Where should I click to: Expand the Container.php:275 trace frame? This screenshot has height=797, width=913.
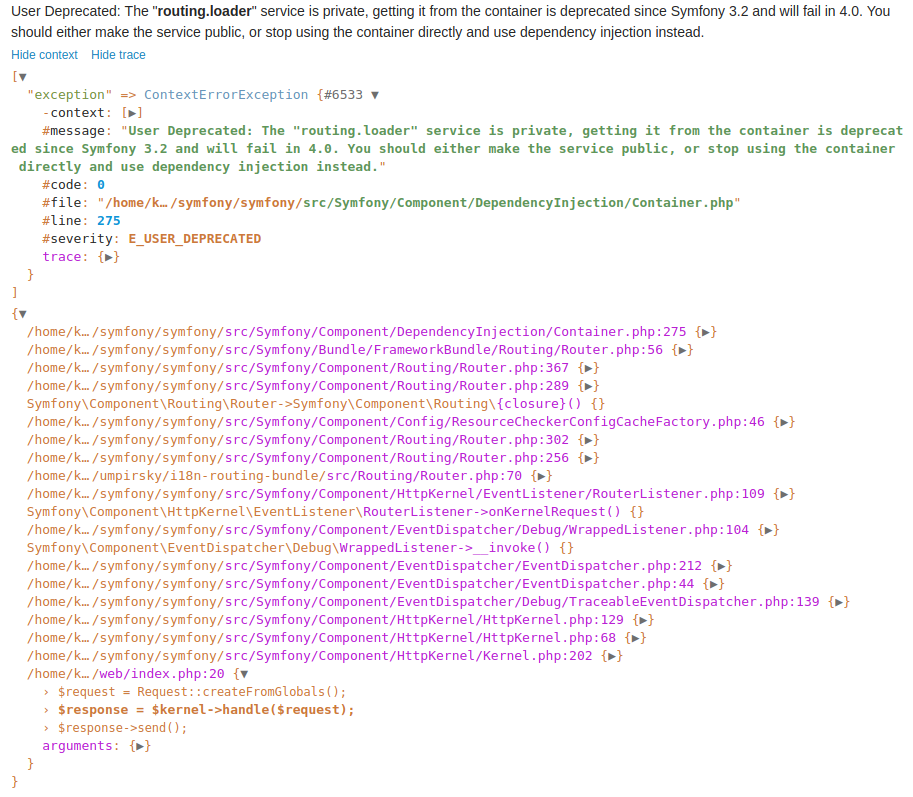(x=706, y=332)
